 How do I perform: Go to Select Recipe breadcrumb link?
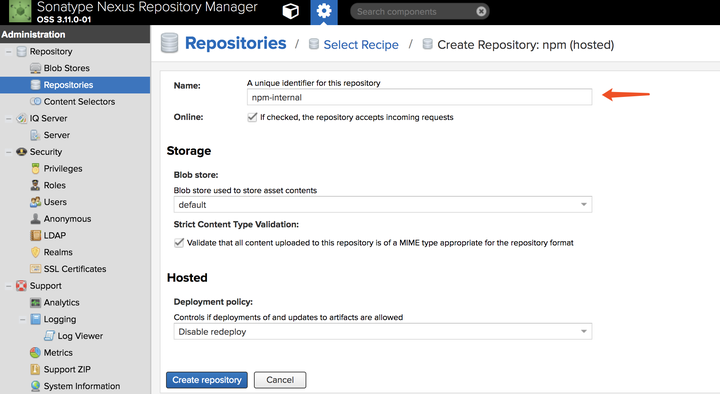[361, 45]
